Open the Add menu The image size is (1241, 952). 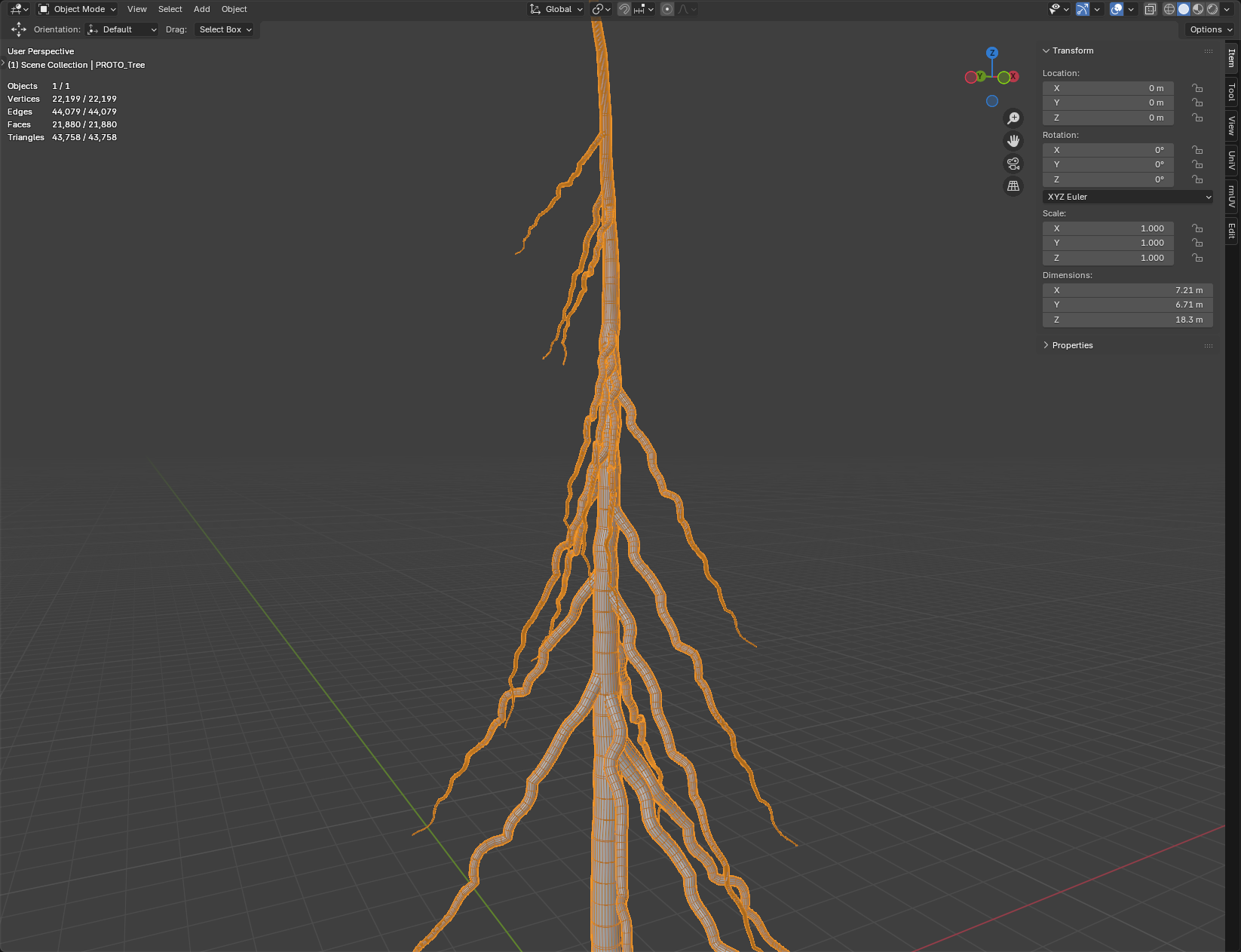[201, 9]
